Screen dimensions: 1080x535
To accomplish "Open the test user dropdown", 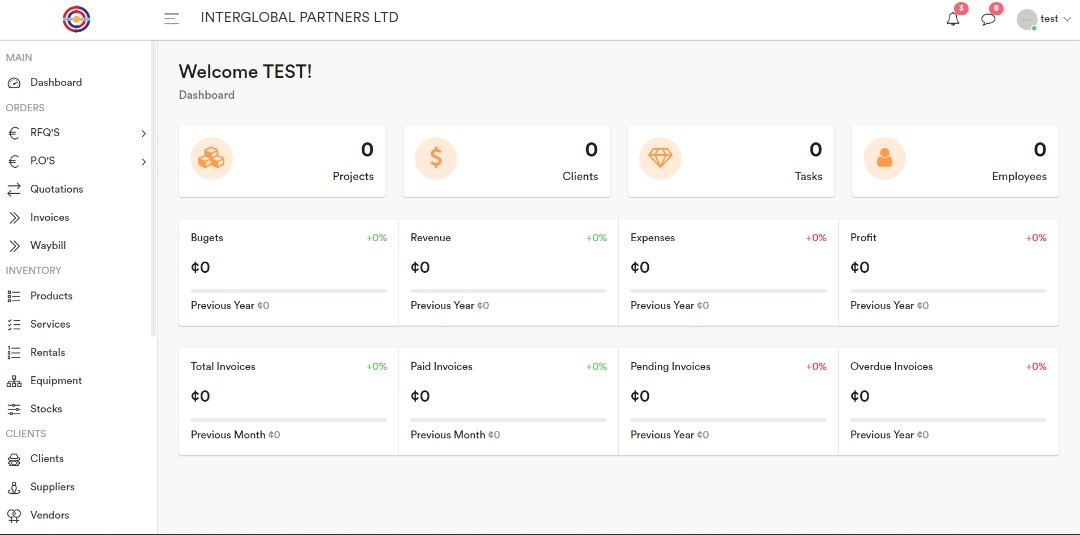I will (x=1045, y=19).
